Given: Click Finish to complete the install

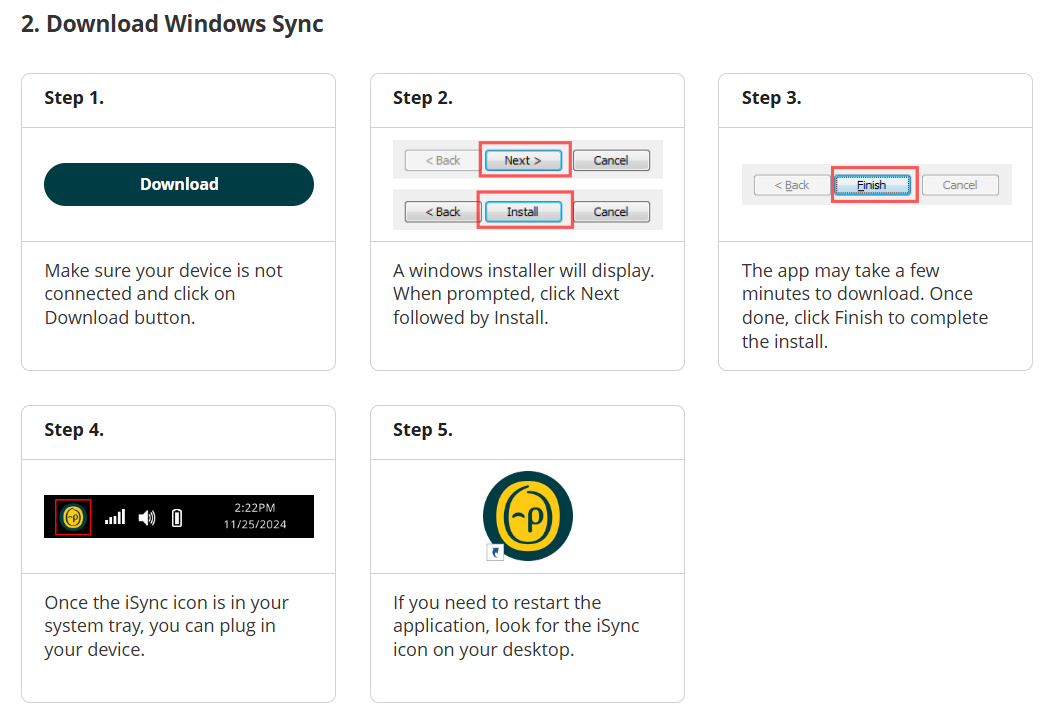Looking at the screenshot, I should pos(871,184).
